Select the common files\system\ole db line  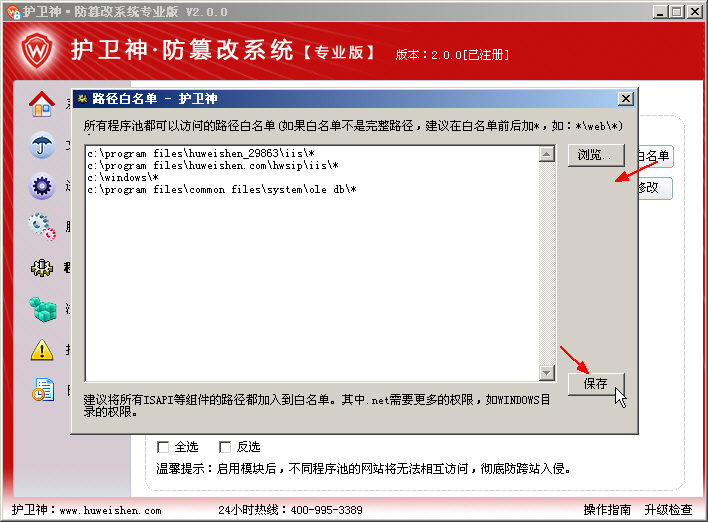(222, 190)
